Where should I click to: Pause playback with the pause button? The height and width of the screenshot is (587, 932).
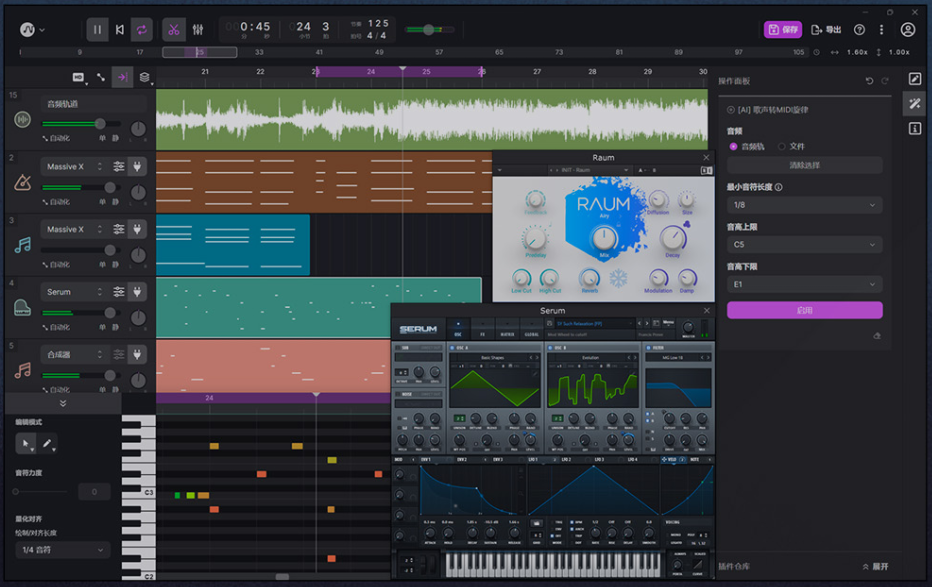click(x=97, y=29)
